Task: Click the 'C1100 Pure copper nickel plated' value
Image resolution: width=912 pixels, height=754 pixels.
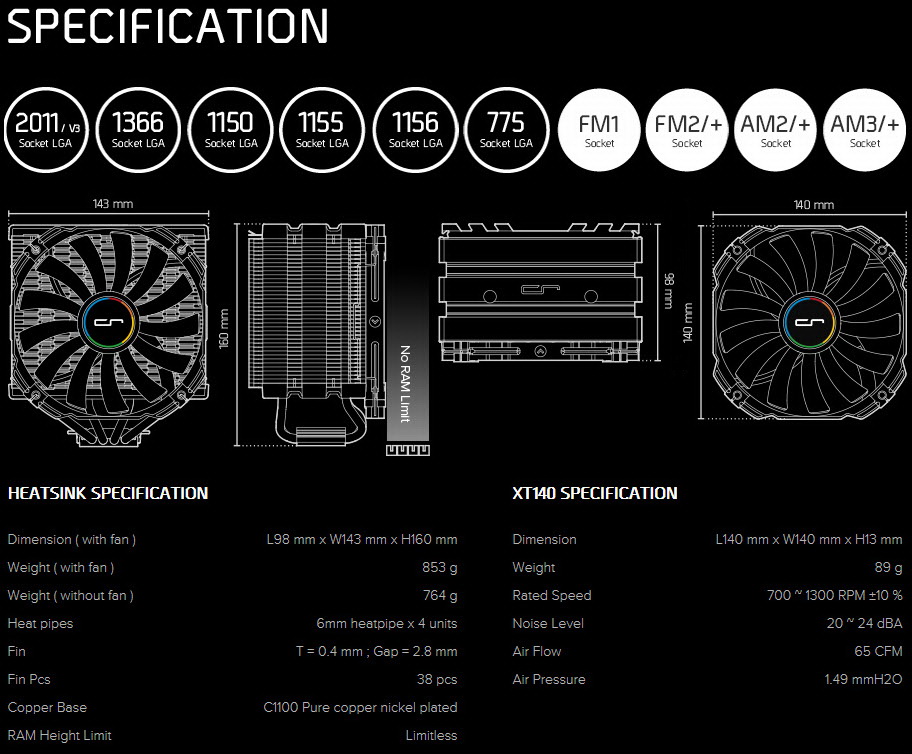Action: point(361,707)
